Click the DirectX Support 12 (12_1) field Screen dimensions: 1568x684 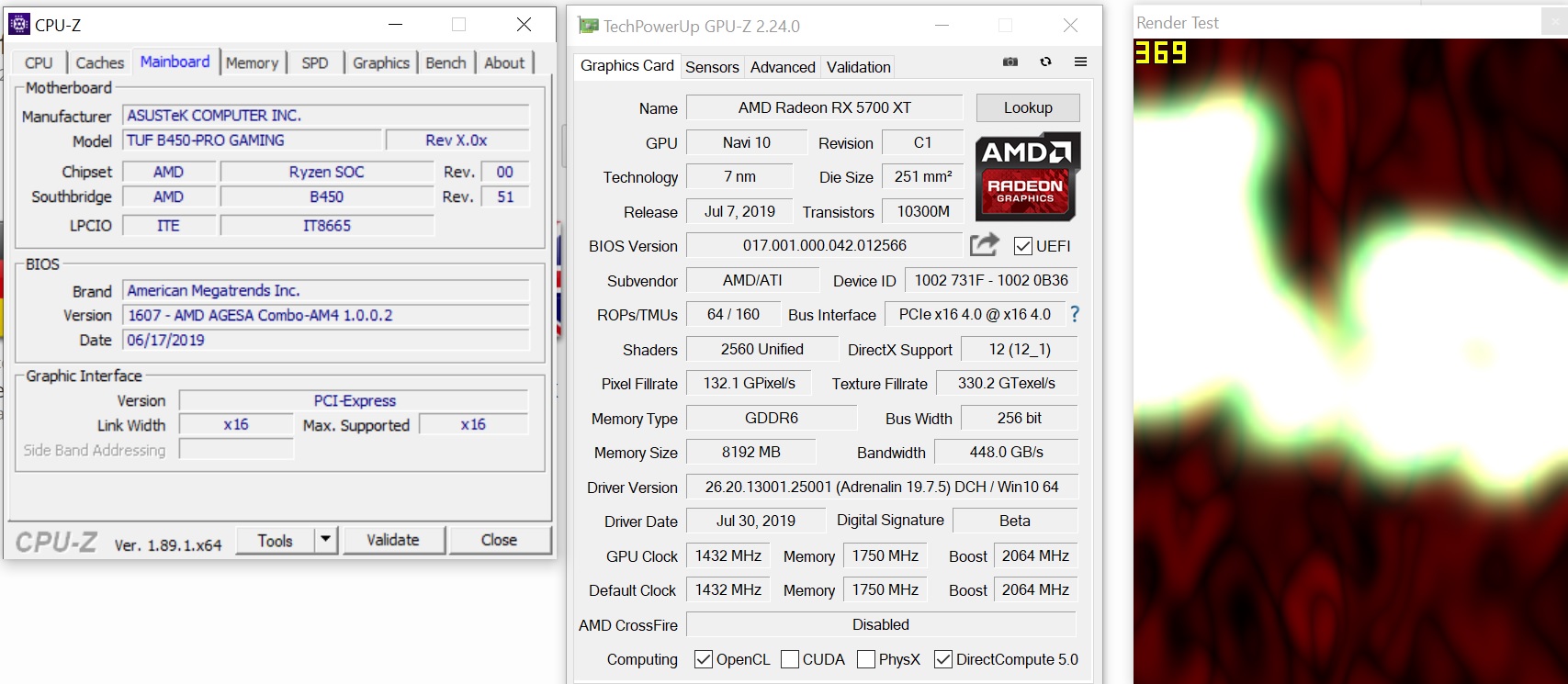[x=1020, y=349]
